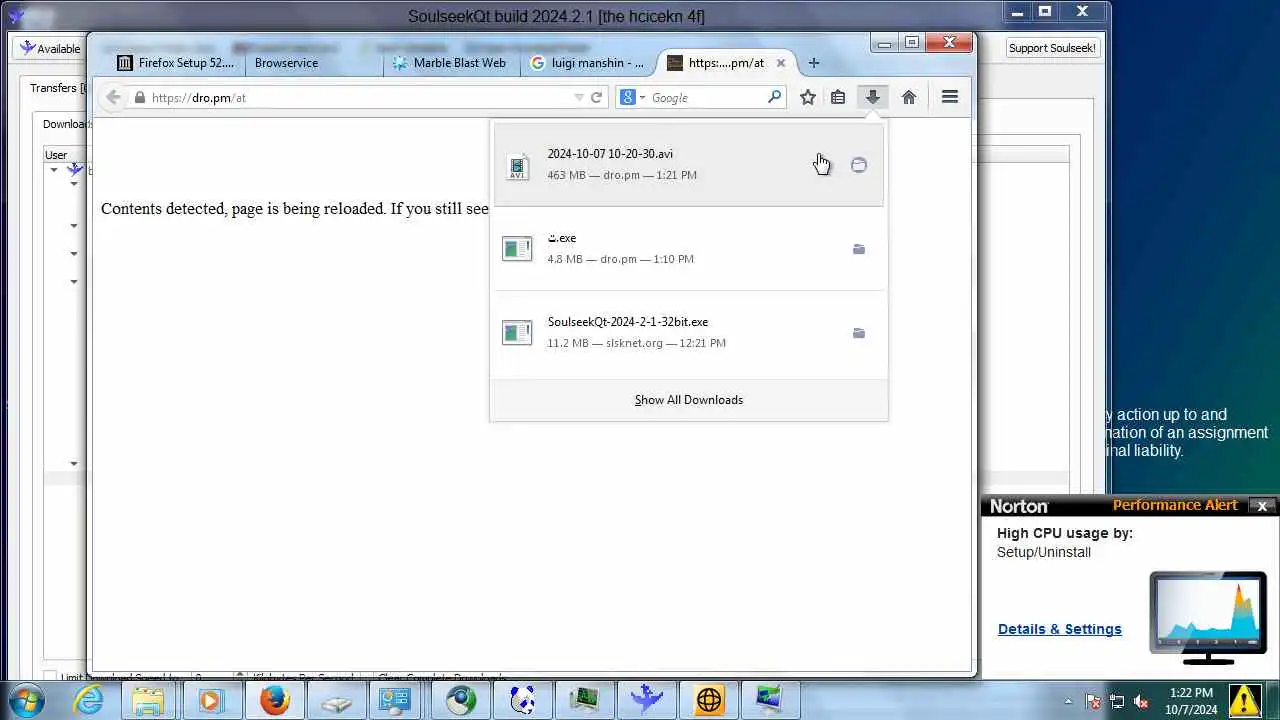Click SoulseekQt-2024-2-1-32bit.exe download entry
This screenshot has height=720, width=1280.
point(688,333)
